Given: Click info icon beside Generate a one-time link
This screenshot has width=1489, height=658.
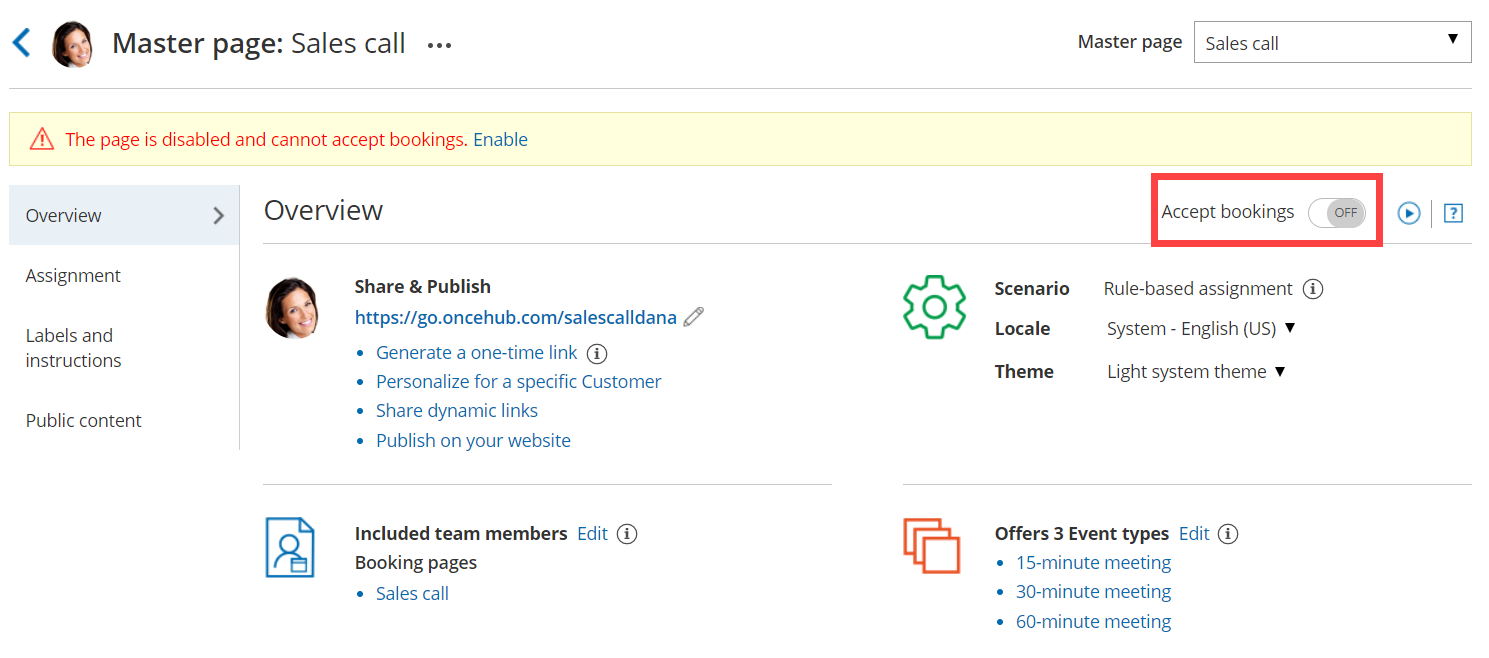Looking at the screenshot, I should click(597, 353).
